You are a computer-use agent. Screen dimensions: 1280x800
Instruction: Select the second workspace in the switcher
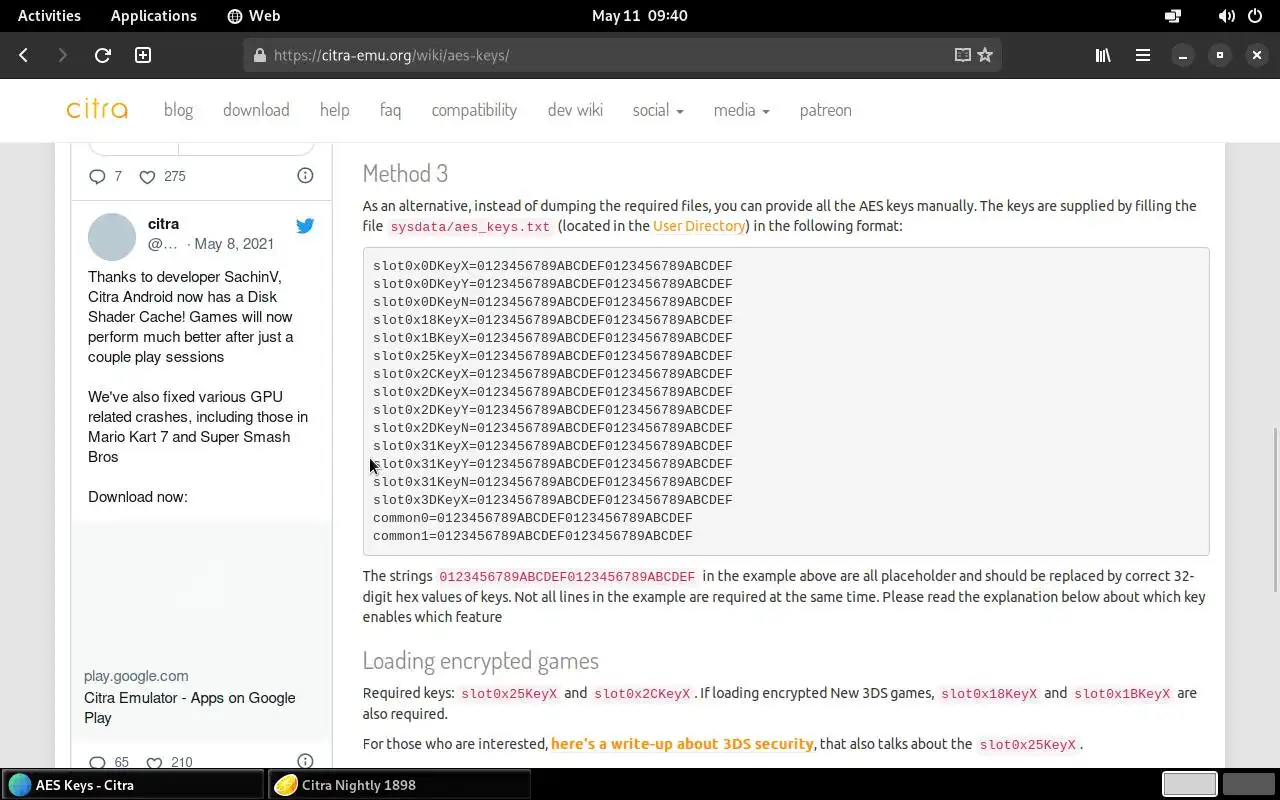point(1248,785)
